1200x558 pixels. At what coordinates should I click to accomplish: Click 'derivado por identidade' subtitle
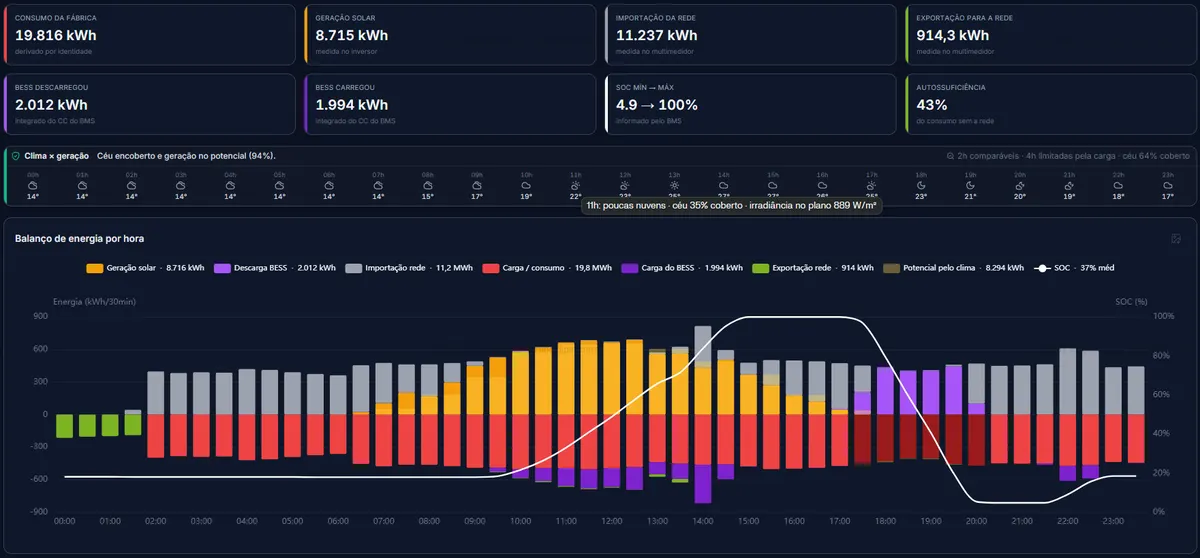coord(53,50)
